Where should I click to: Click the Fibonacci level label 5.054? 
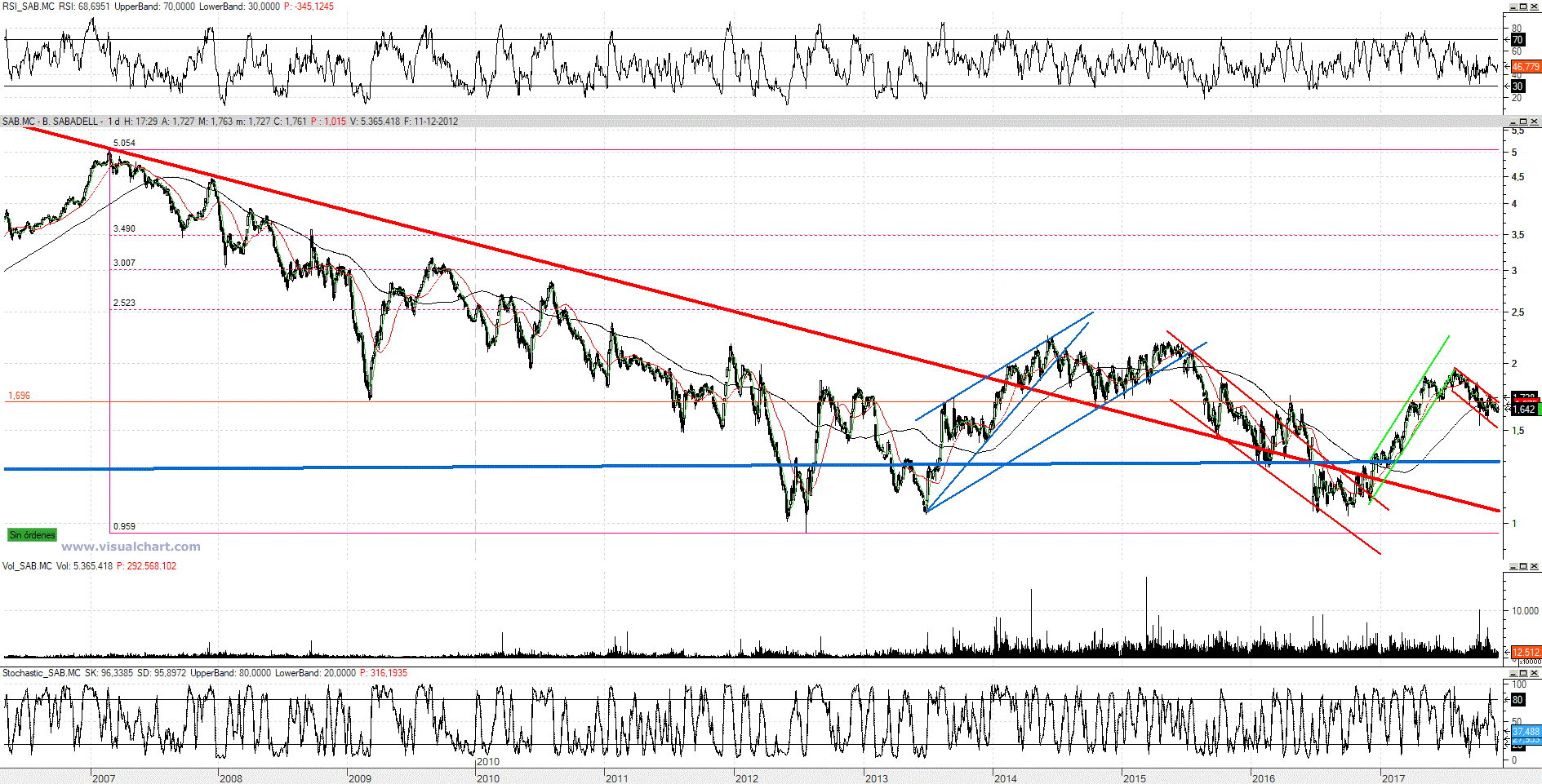tap(124, 143)
